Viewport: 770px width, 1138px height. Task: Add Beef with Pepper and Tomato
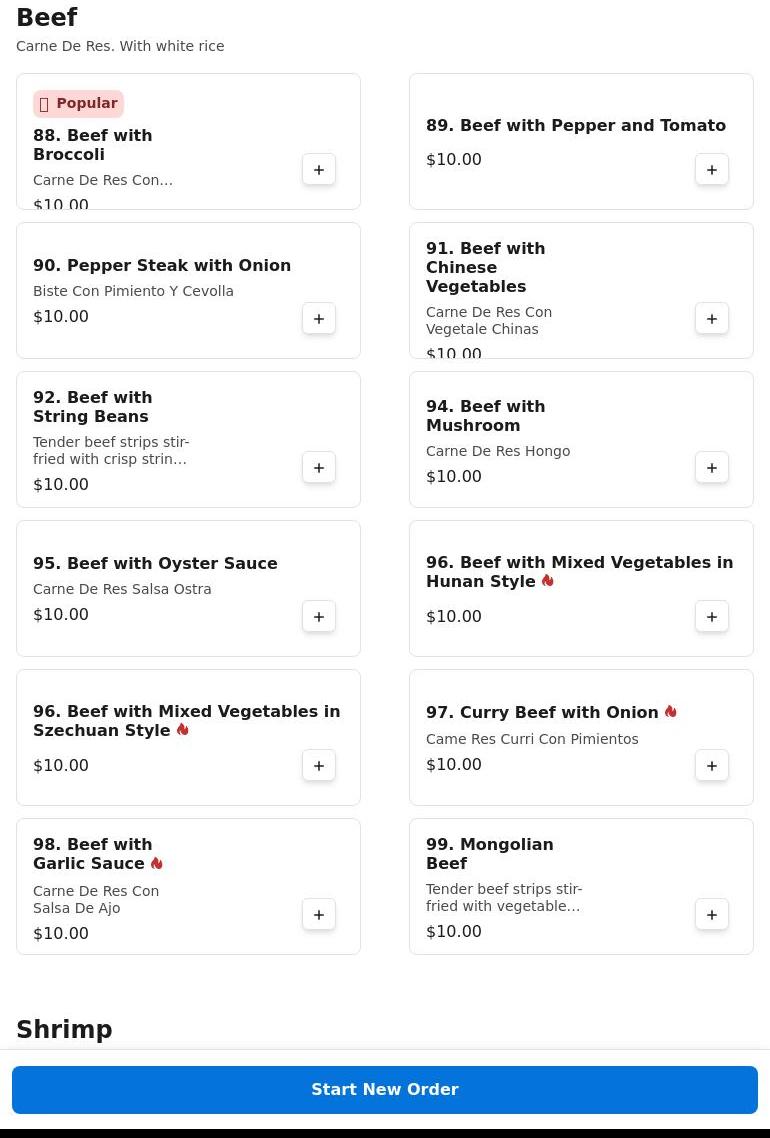tap(712, 170)
